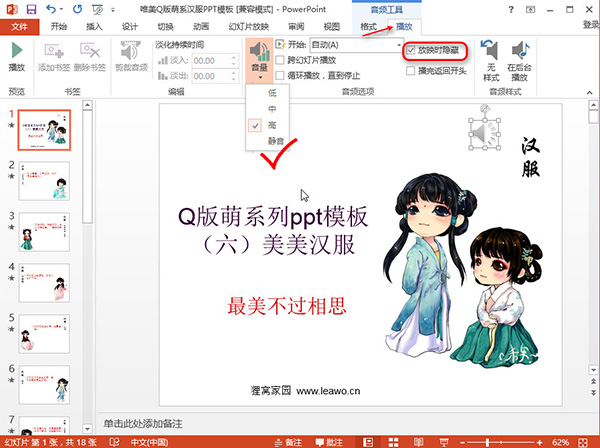Switch to Reading view icon
Screen dimensions: 600x448
pos(418,442)
